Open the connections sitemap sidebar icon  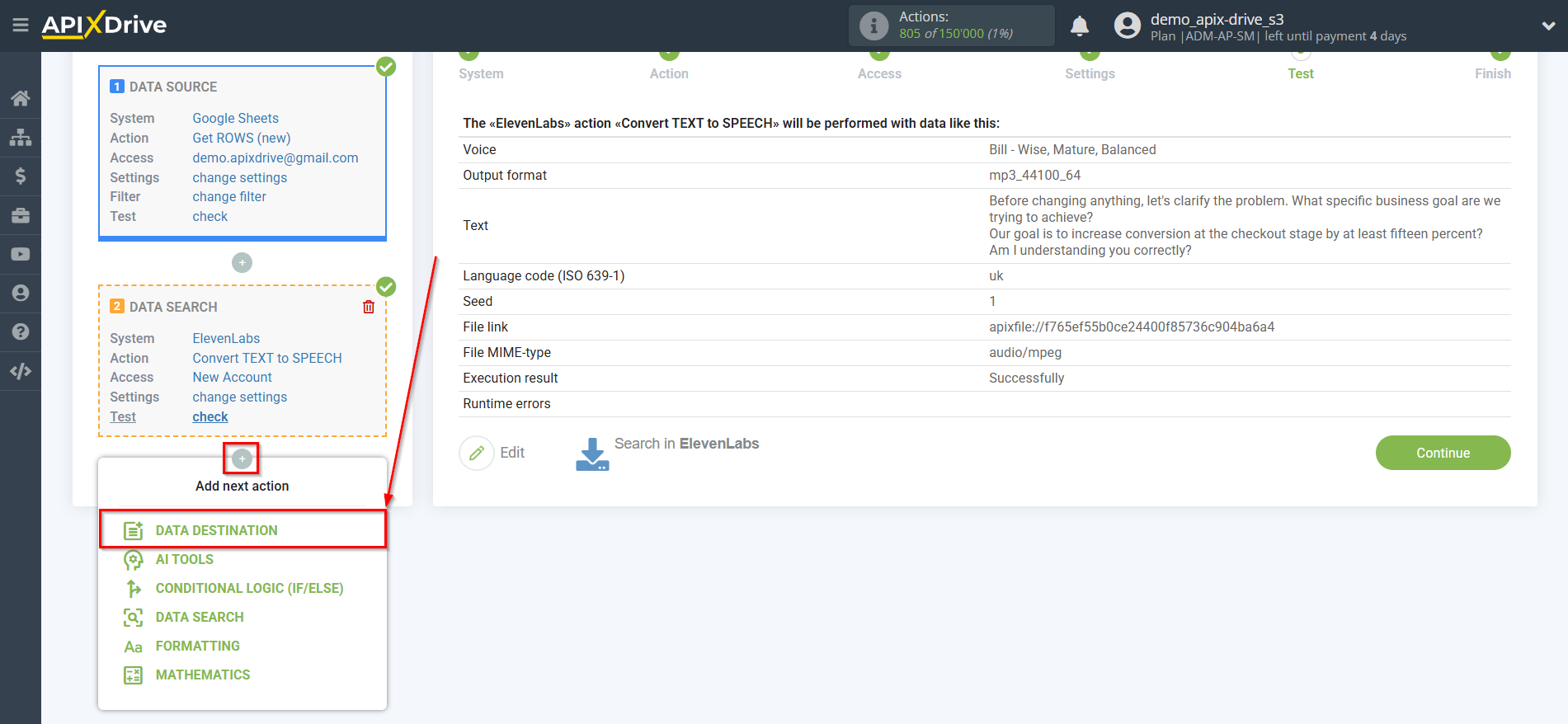(21, 137)
